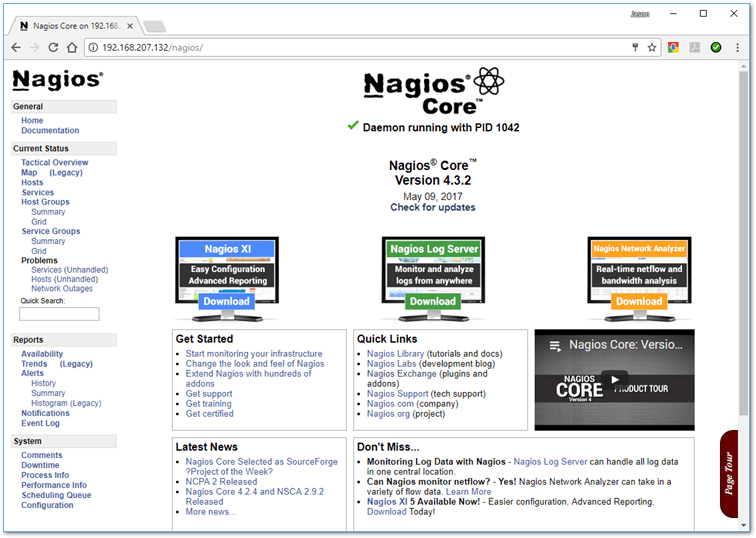Open the Alerts report

click(32, 373)
